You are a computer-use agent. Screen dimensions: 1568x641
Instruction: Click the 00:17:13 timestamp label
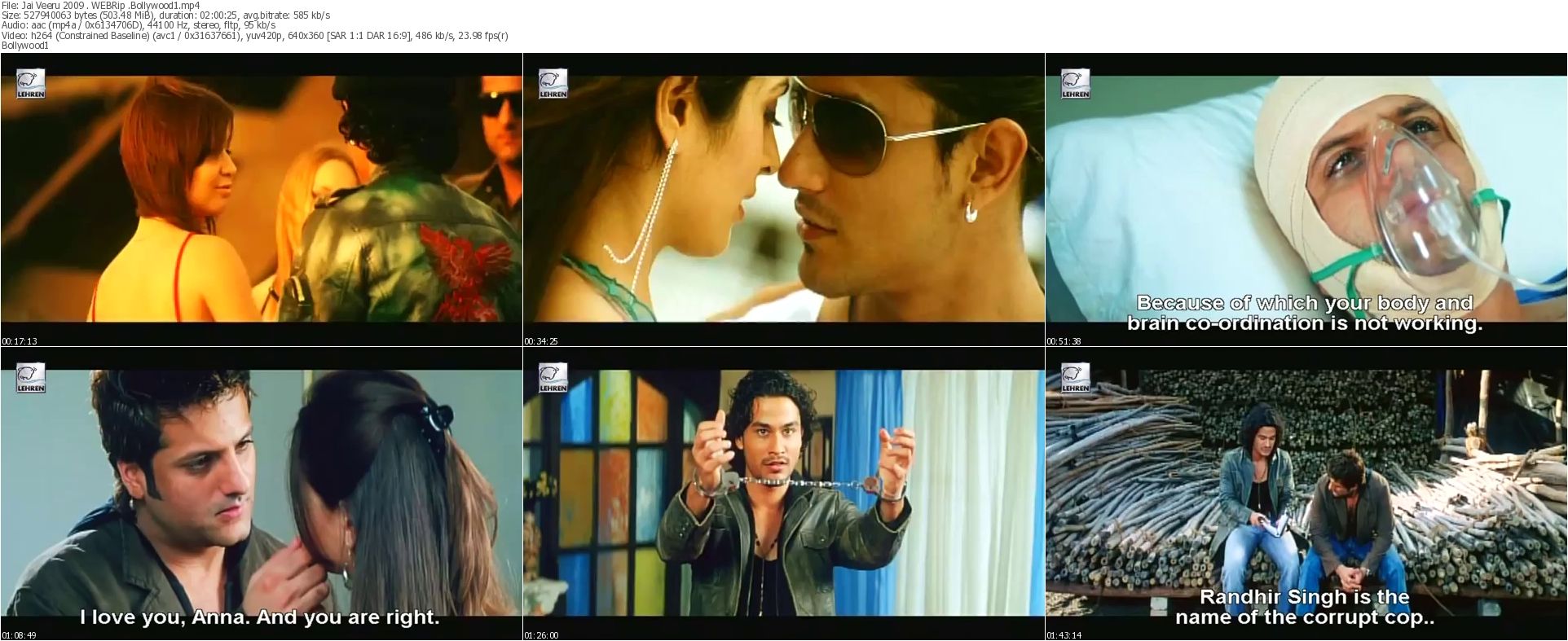point(20,341)
